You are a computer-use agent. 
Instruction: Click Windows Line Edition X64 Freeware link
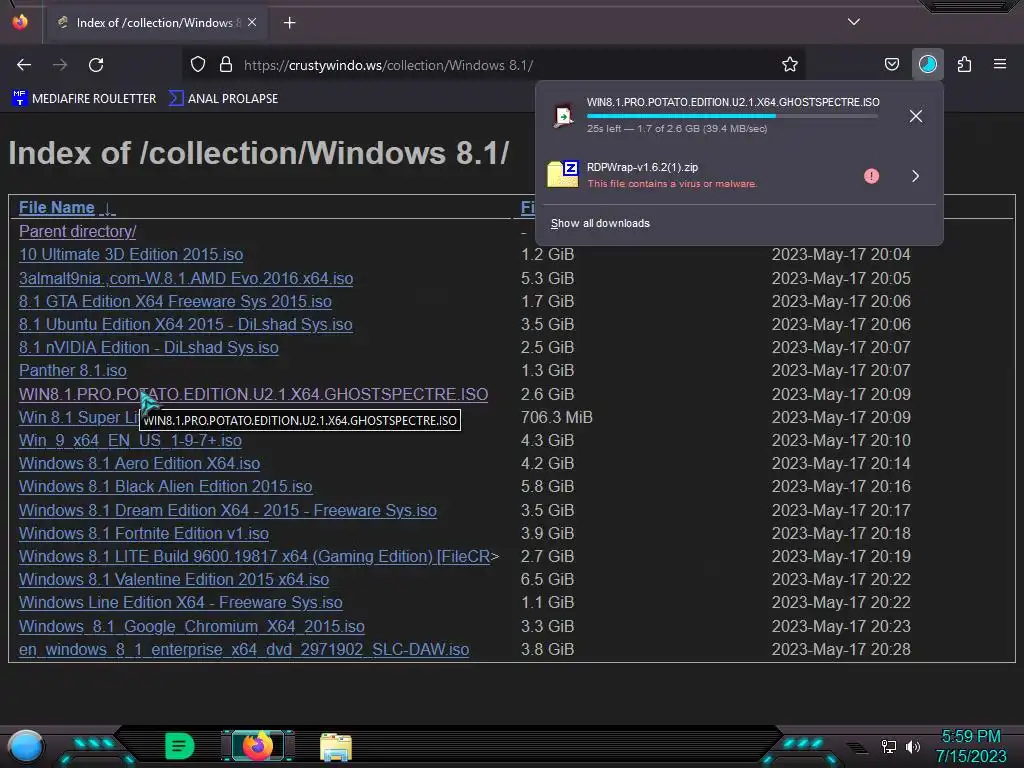[180, 602]
